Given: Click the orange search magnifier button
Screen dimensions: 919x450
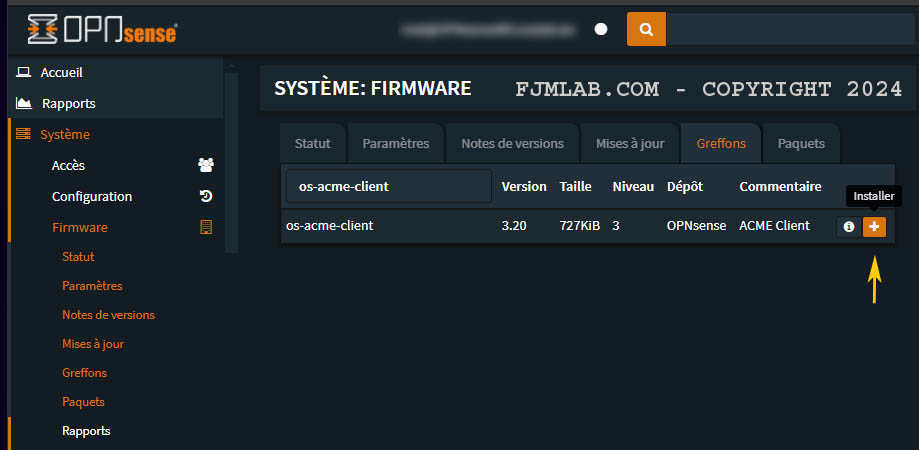Looking at the screenshot, I should coord(646,30).
